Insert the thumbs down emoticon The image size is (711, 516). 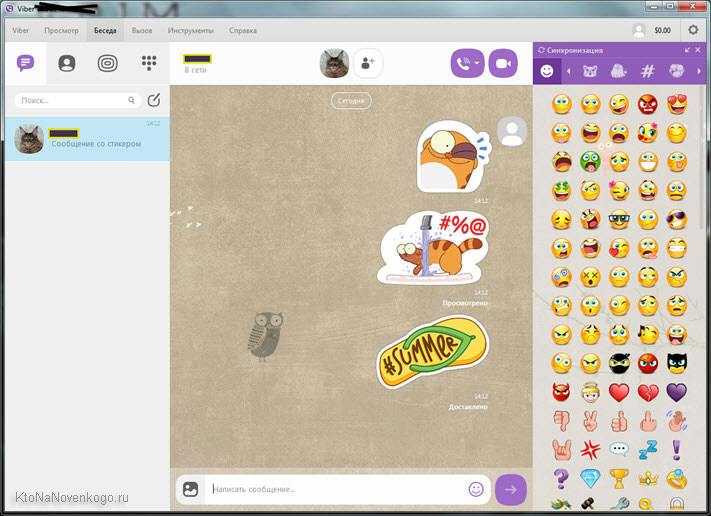[x=561, y=421]
